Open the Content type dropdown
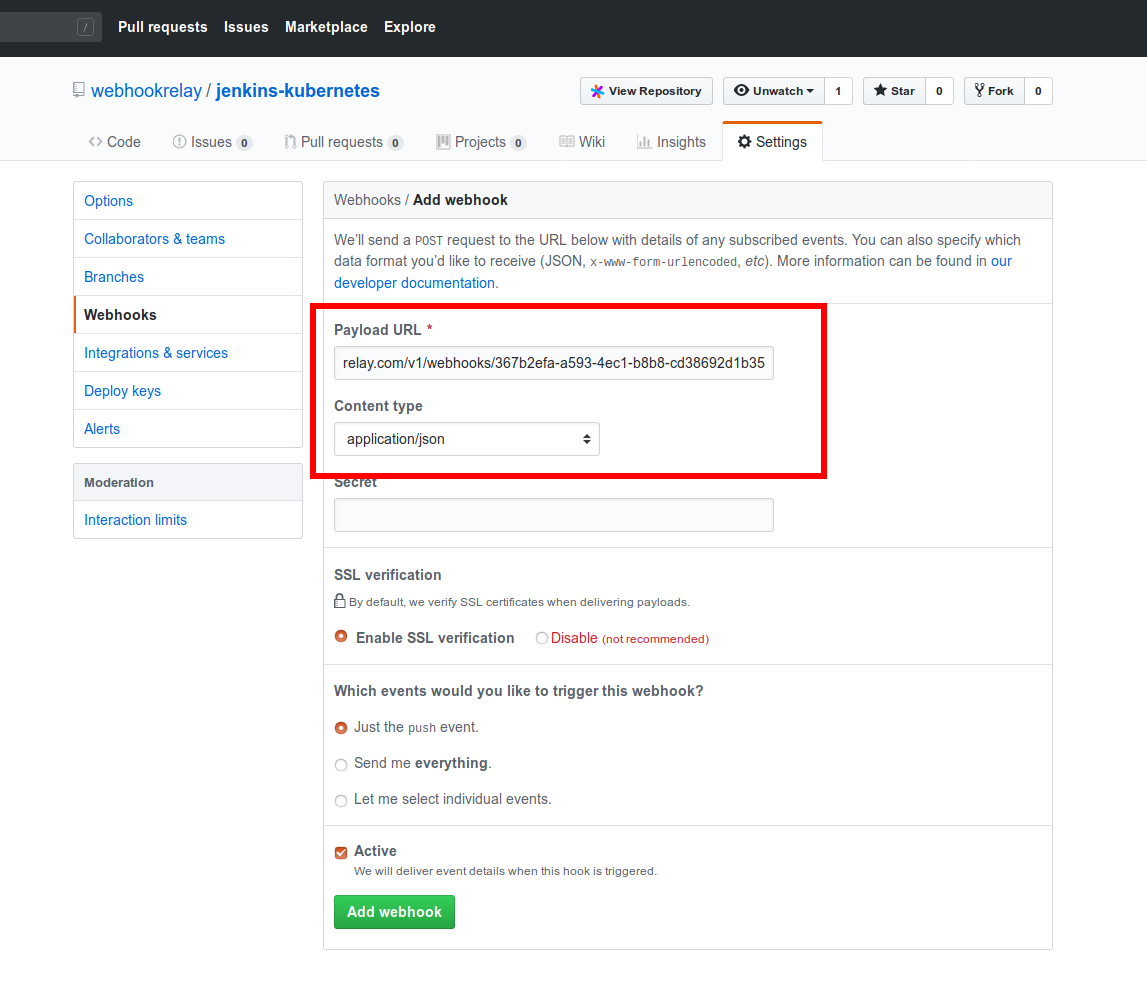Image resolution: width=1147 pixels, height=987 pixels. [x=466, y=438]
